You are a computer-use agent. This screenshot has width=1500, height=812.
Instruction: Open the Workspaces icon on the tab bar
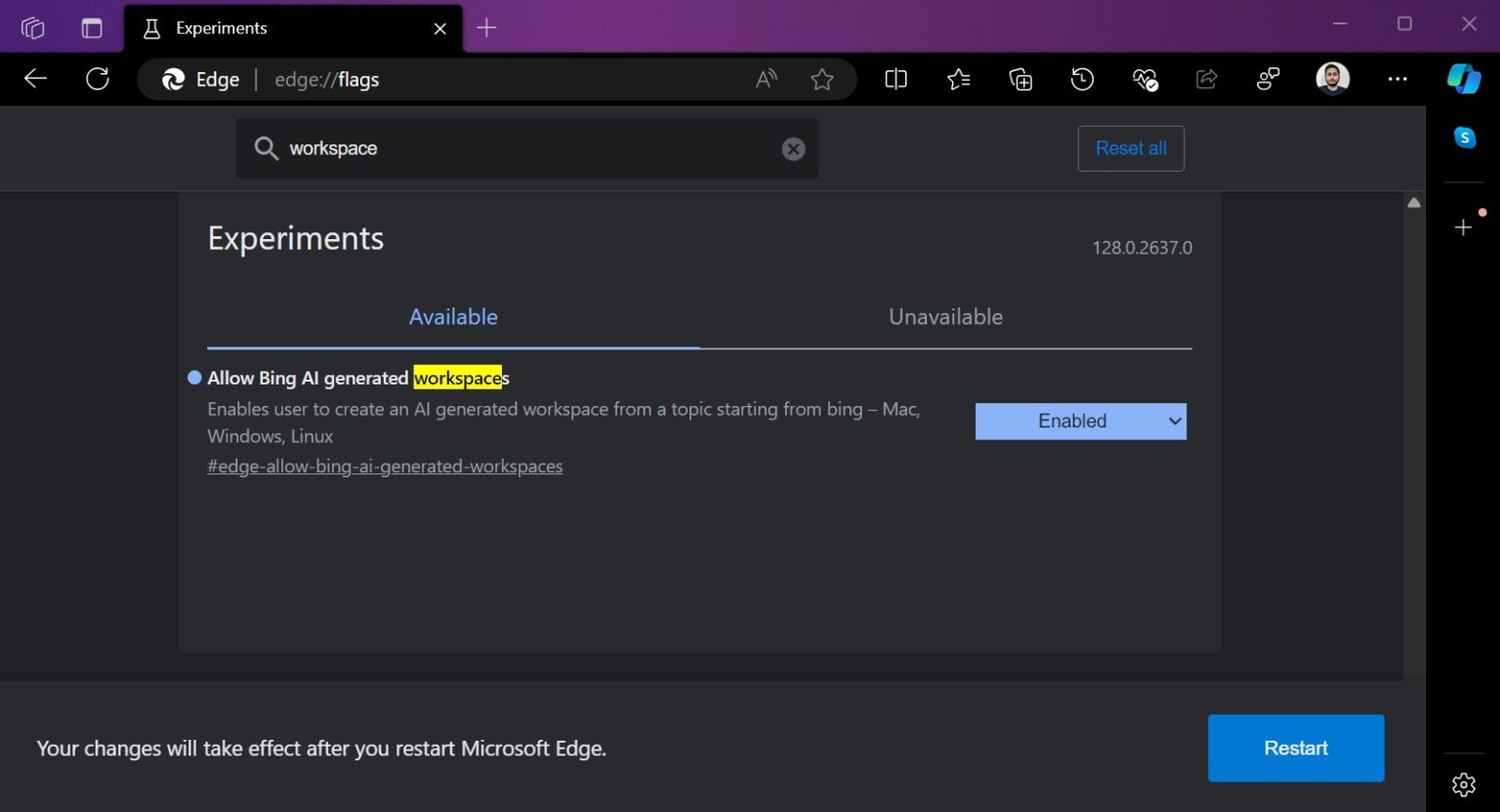coord(32,27)
